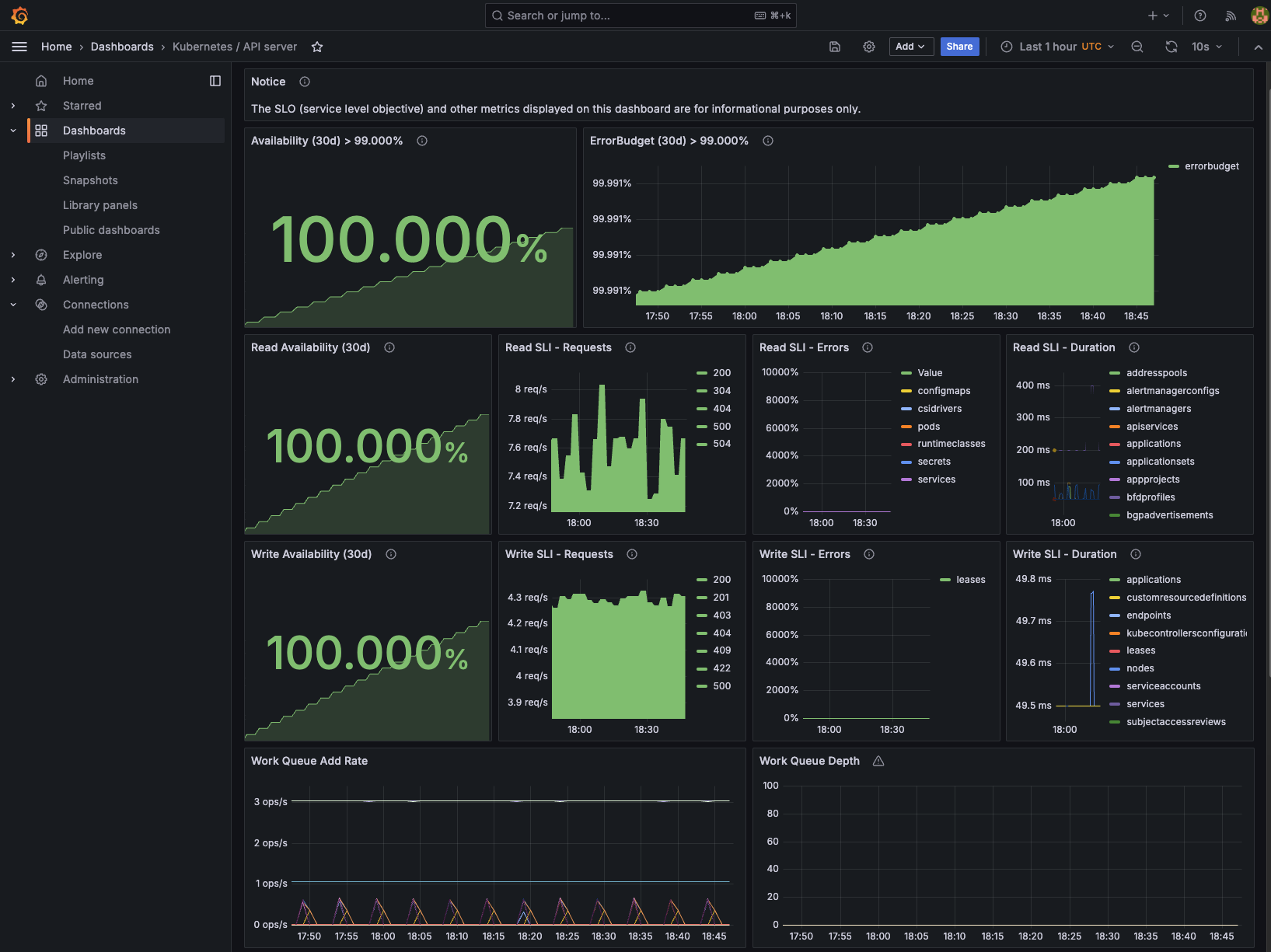Save the dashboard using the save icon
This screenshot has width=1271, height=952.
tap(834, 47)
